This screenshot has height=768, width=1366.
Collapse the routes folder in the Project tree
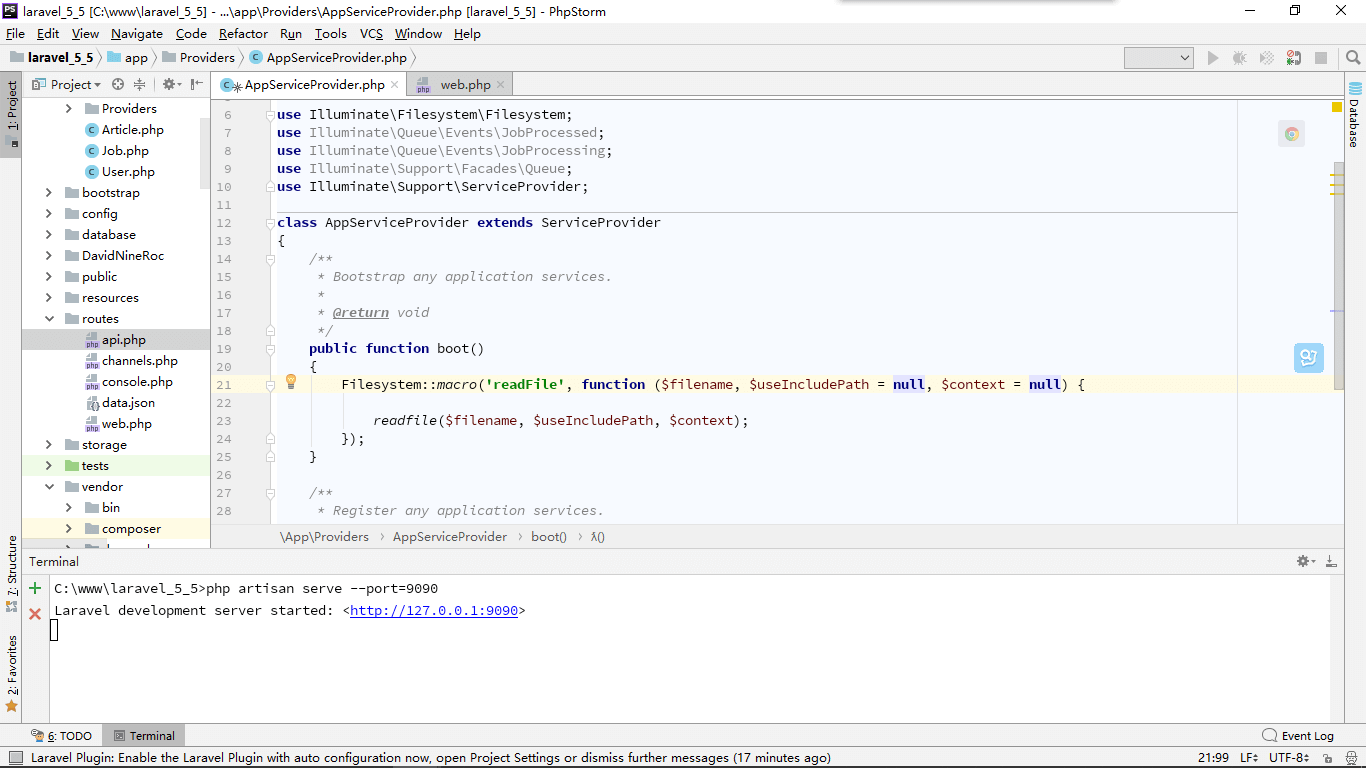click(47, 318)
